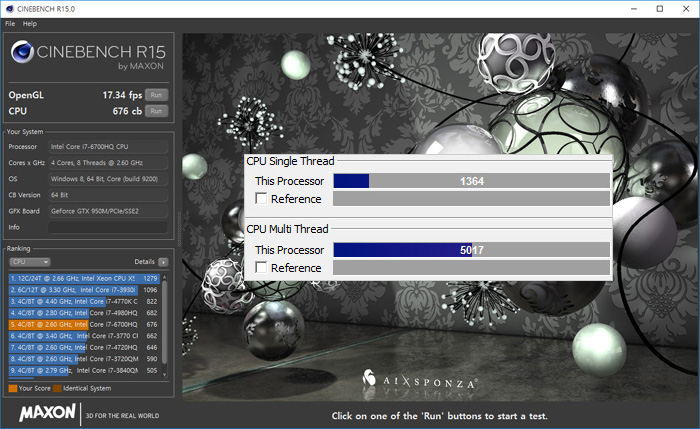Click the MAXON logo at bottom left
This screenshot has height=429, width=700.
point(47,413)
